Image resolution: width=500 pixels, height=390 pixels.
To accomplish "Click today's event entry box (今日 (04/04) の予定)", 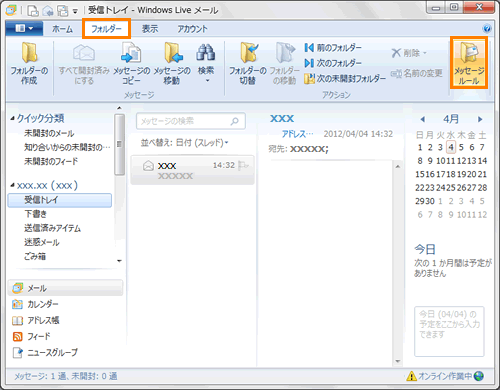I will pyautogui.click(x=449, y=331).
